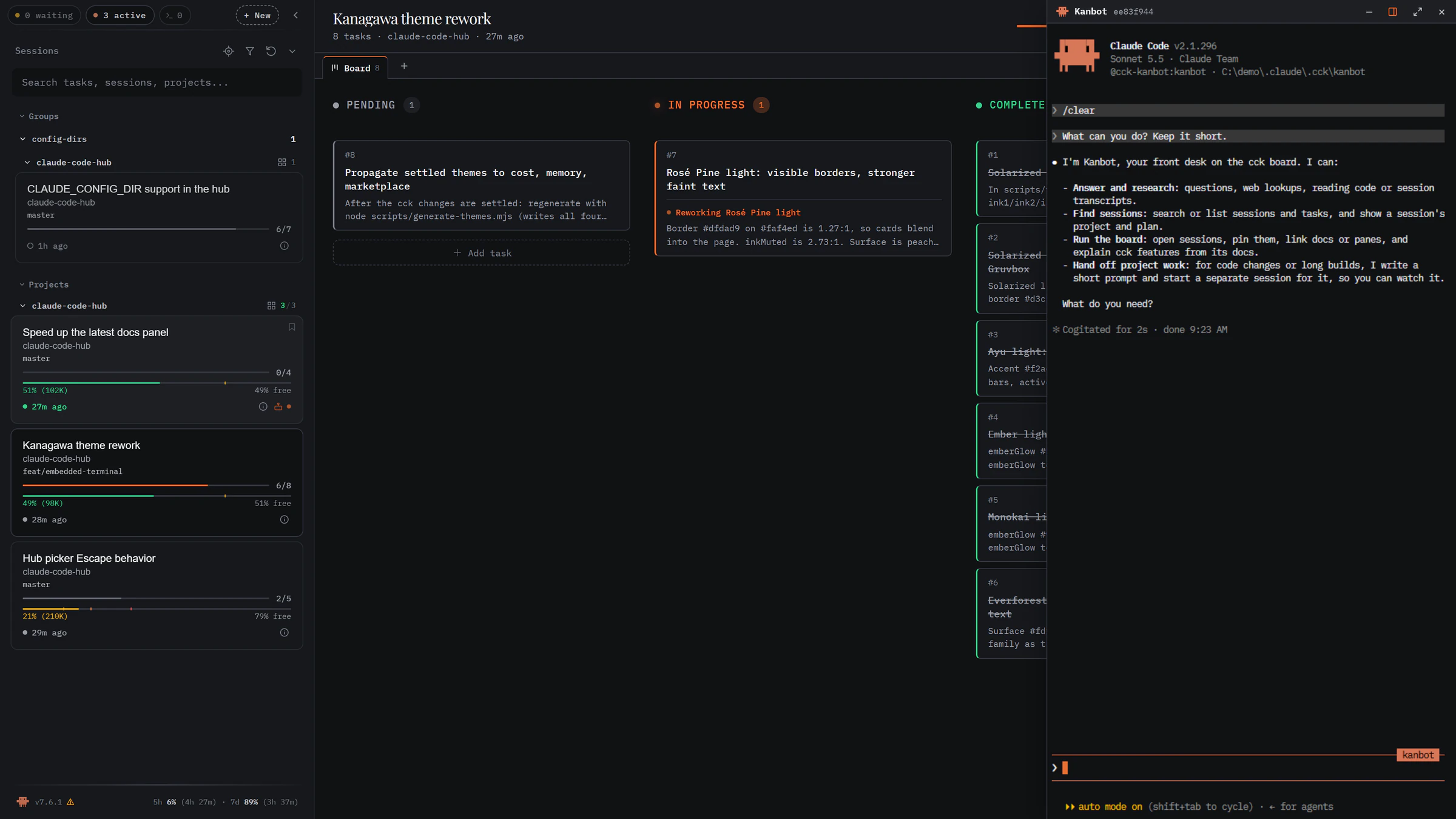
Task: Toggle the 3 active filter pill
Action: (x=120, y=15)
